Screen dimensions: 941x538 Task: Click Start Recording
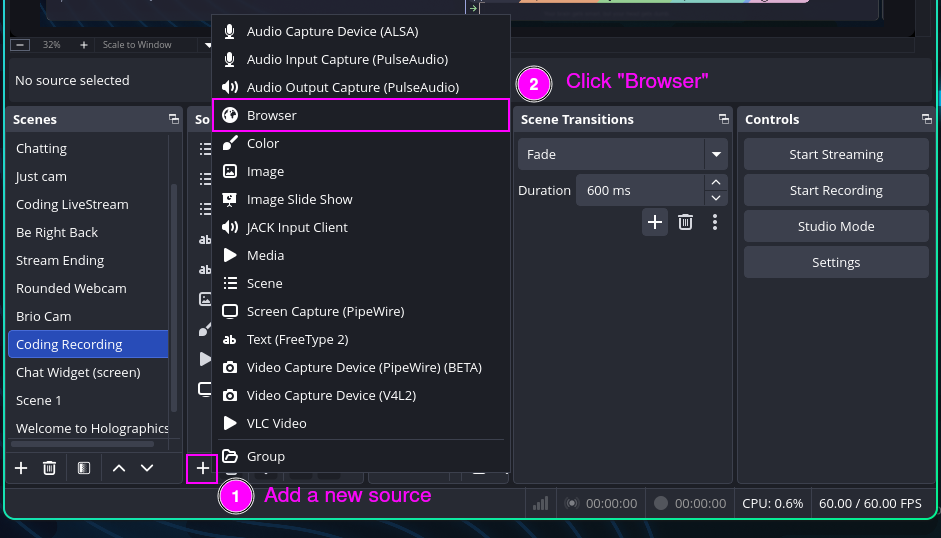point(836,190)
